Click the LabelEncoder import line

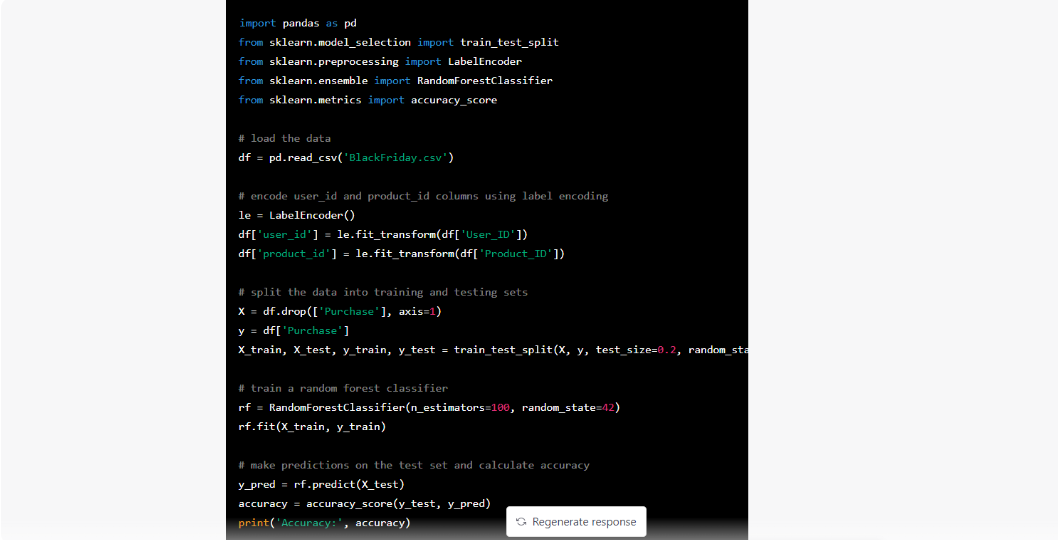point(380,61)
